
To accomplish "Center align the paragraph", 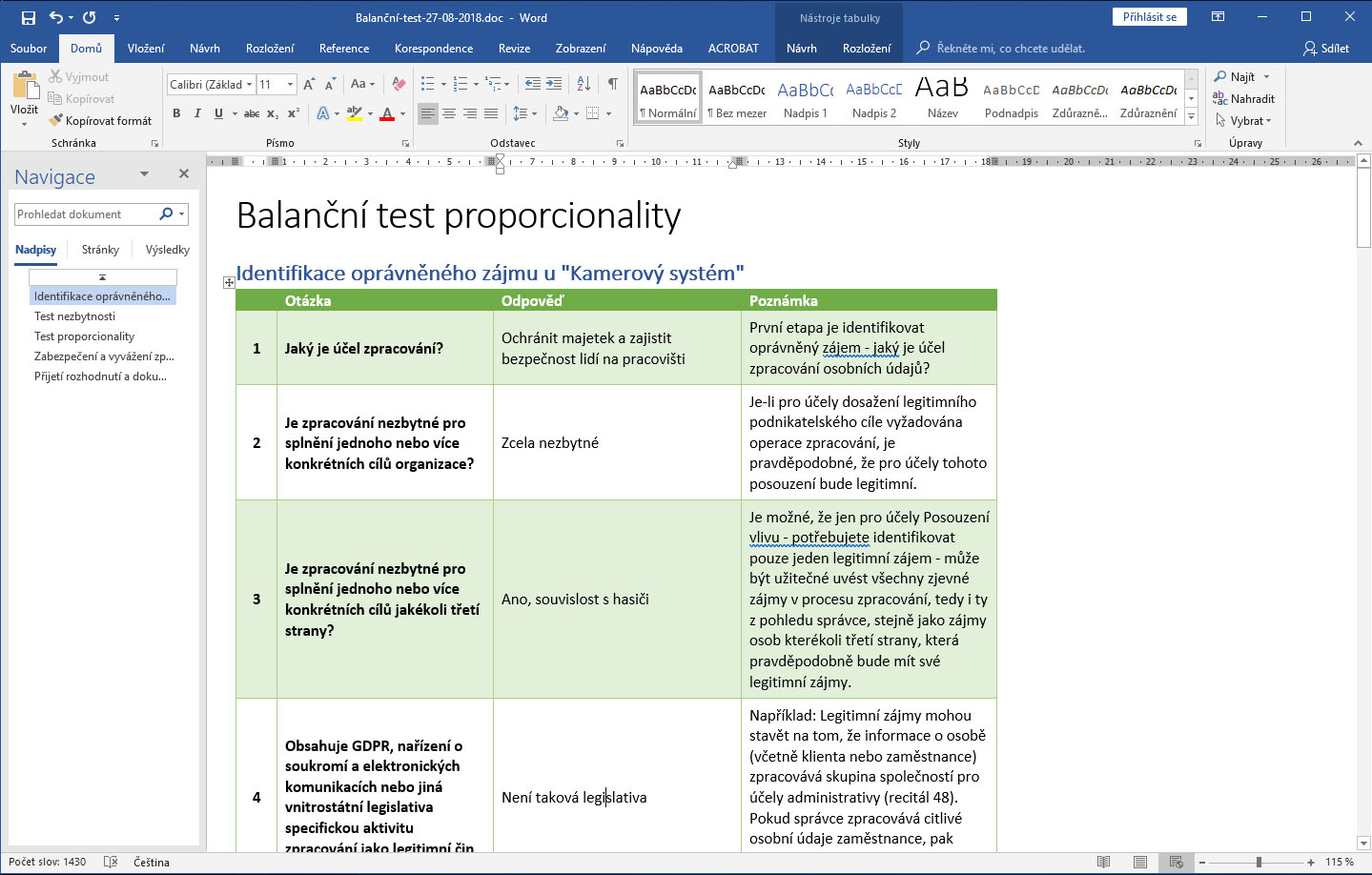I will pyautogui.click(x=449, y=113).
